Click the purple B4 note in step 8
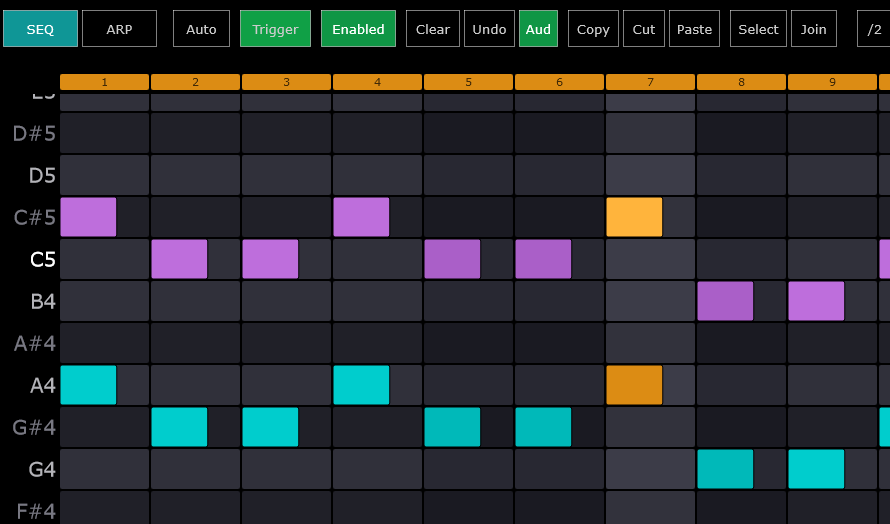Screen dimensions: 890x524 tap(725, 301)
